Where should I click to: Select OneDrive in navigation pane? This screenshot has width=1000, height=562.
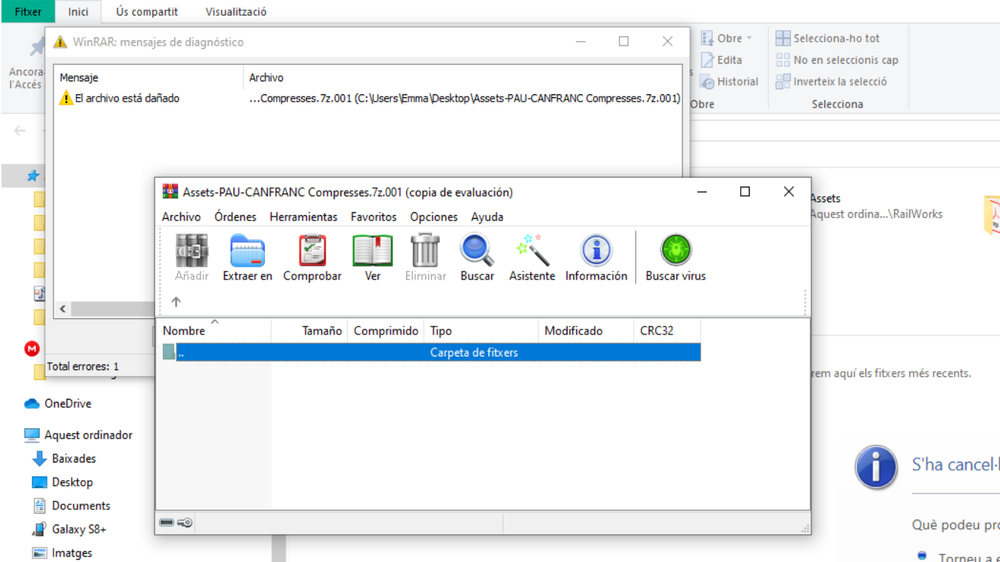pyautogui.click(x=58, y=404)
